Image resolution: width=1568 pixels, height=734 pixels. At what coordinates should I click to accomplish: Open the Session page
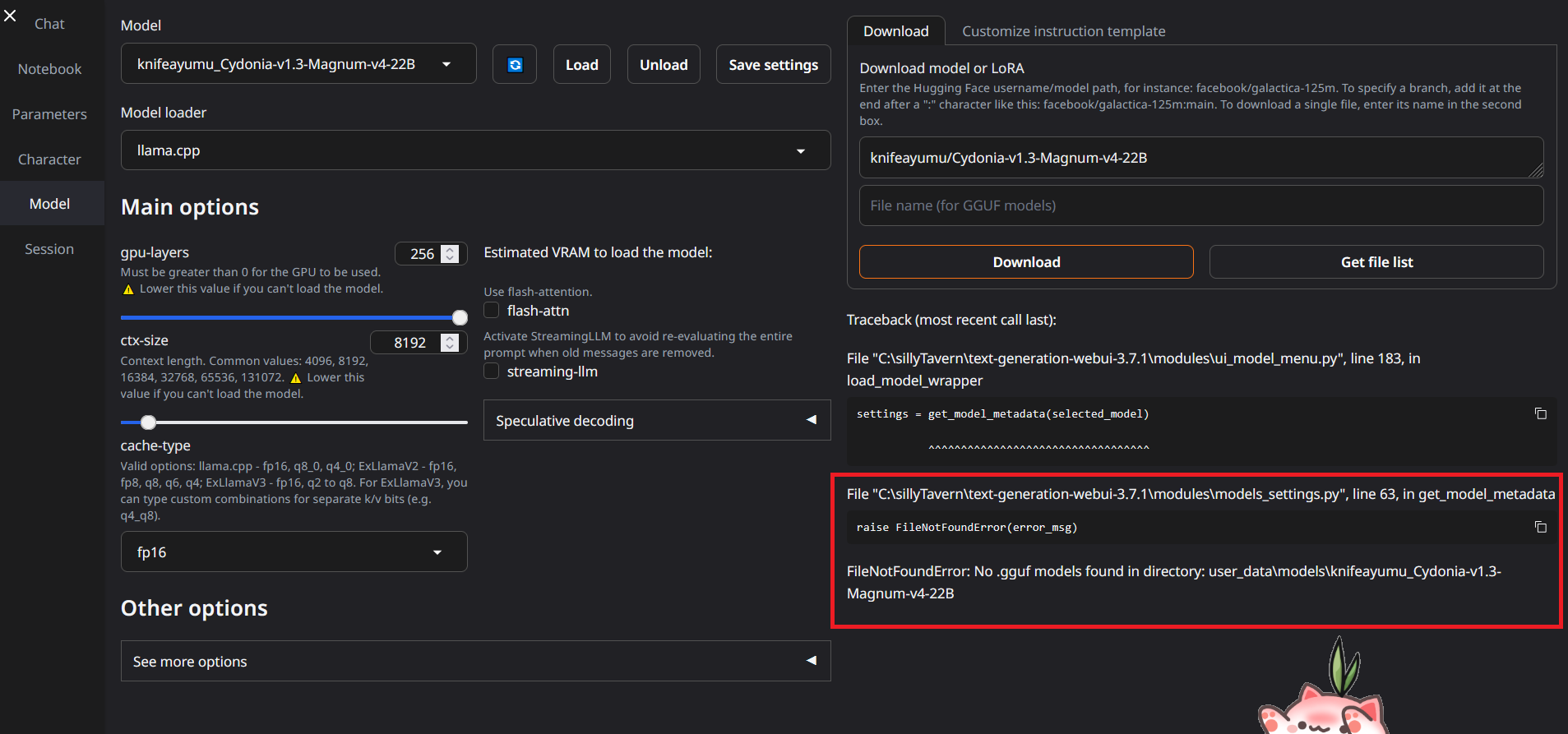click(x=49, y=249)
